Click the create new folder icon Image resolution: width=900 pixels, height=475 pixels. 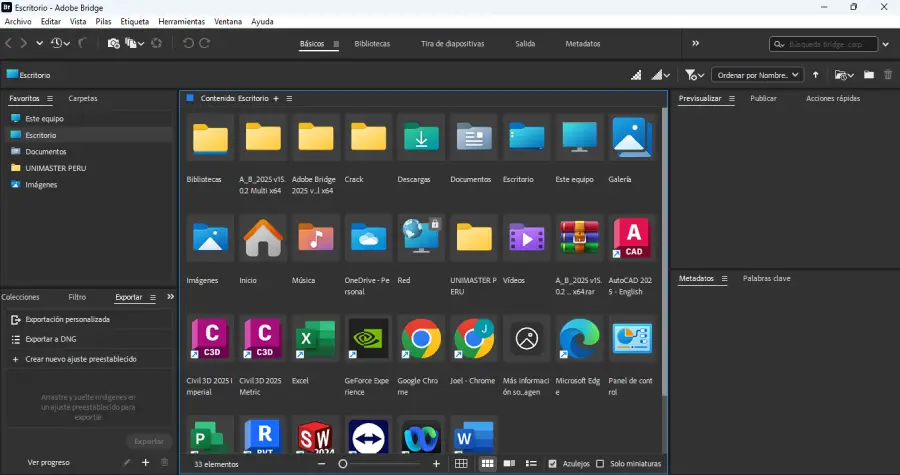[x=868, y=74]
